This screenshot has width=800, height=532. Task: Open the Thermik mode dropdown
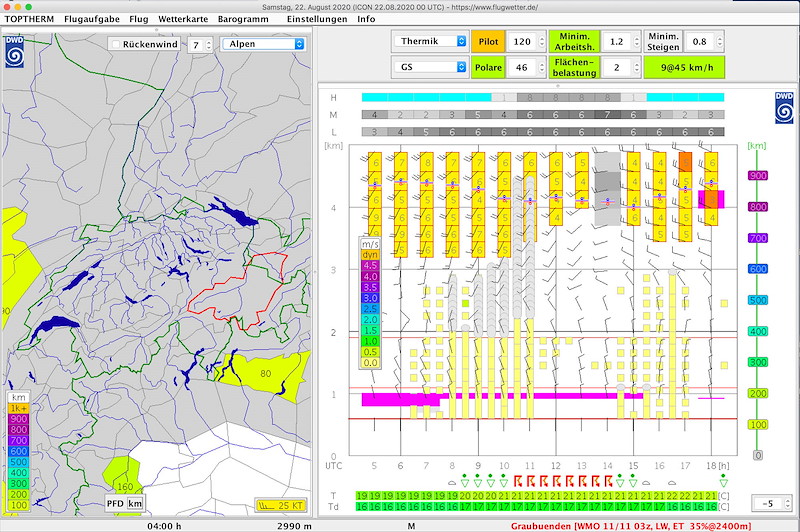click(x=431, y=41)
